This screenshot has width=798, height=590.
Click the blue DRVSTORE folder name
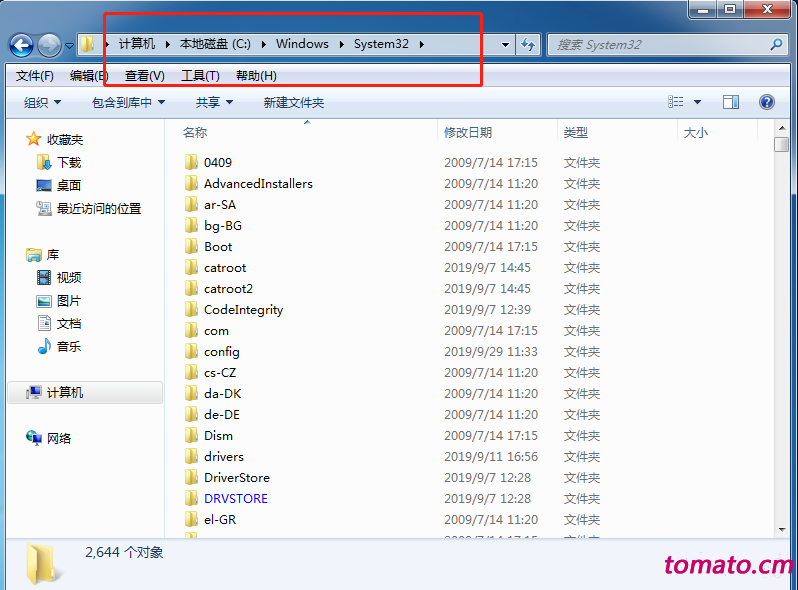tap(236, 498)
